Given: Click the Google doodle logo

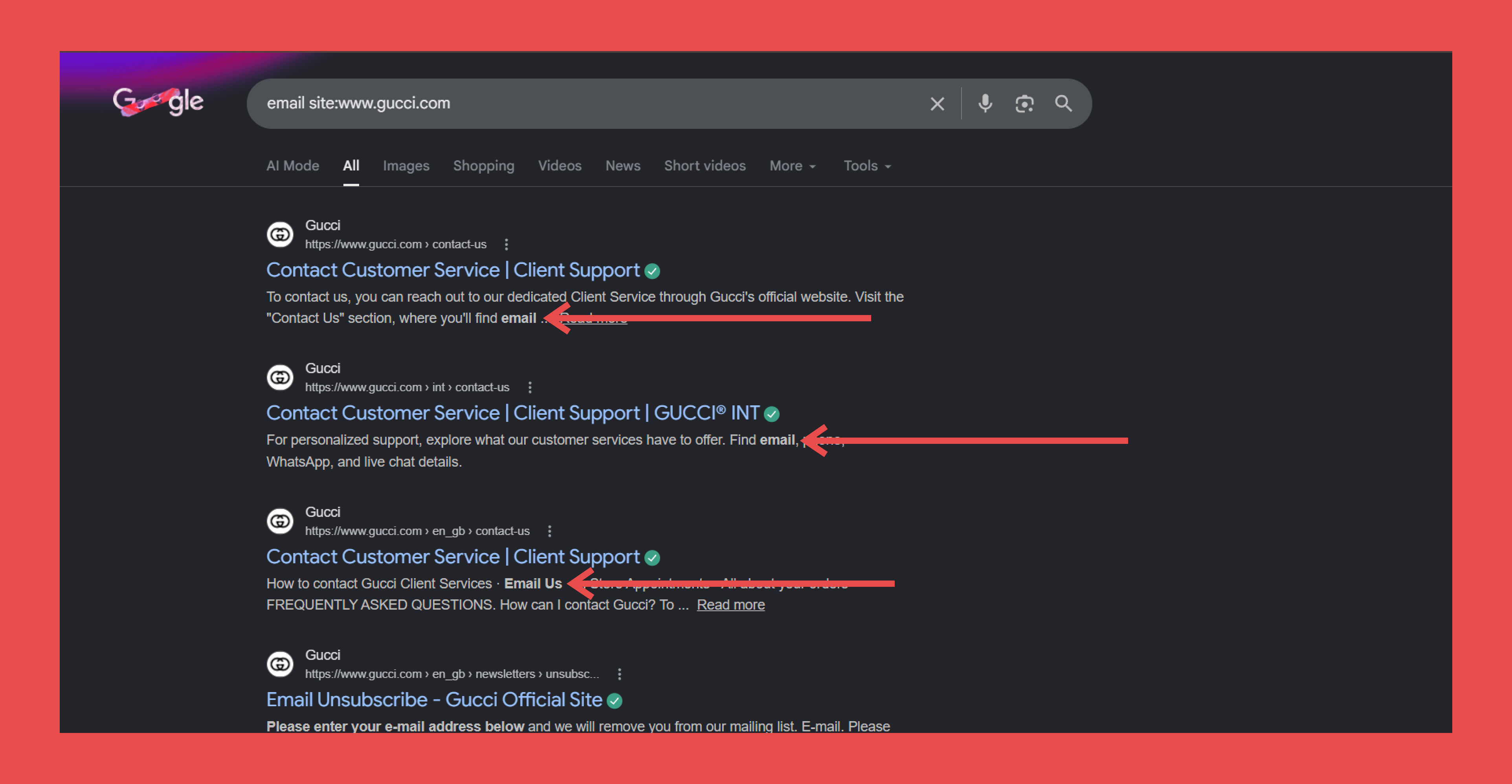Looking at the screenshot, I should (x=158, y=102).
